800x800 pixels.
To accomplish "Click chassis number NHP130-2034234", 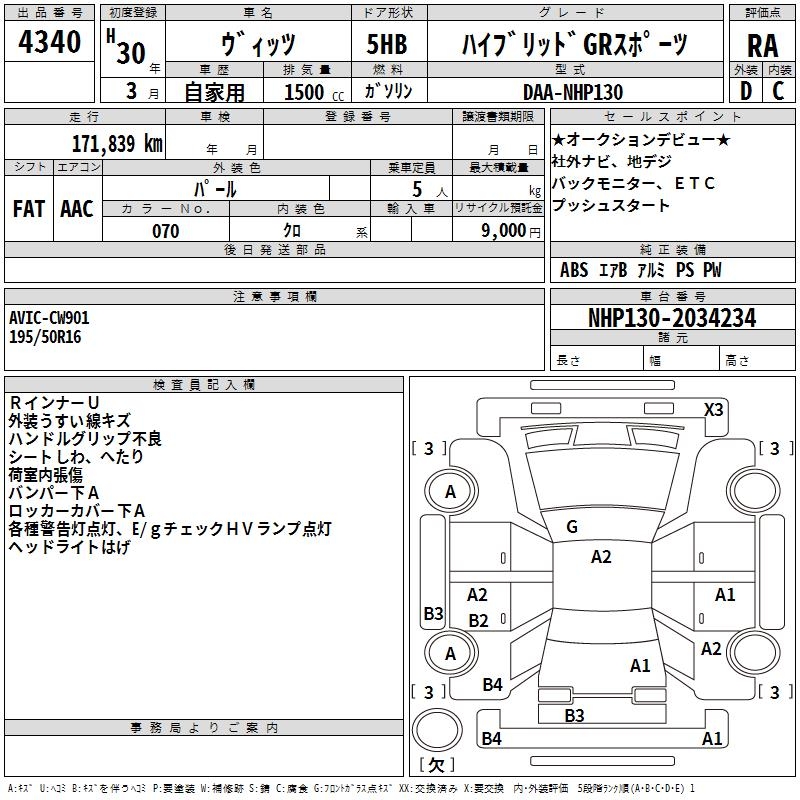I will point(672,319).
